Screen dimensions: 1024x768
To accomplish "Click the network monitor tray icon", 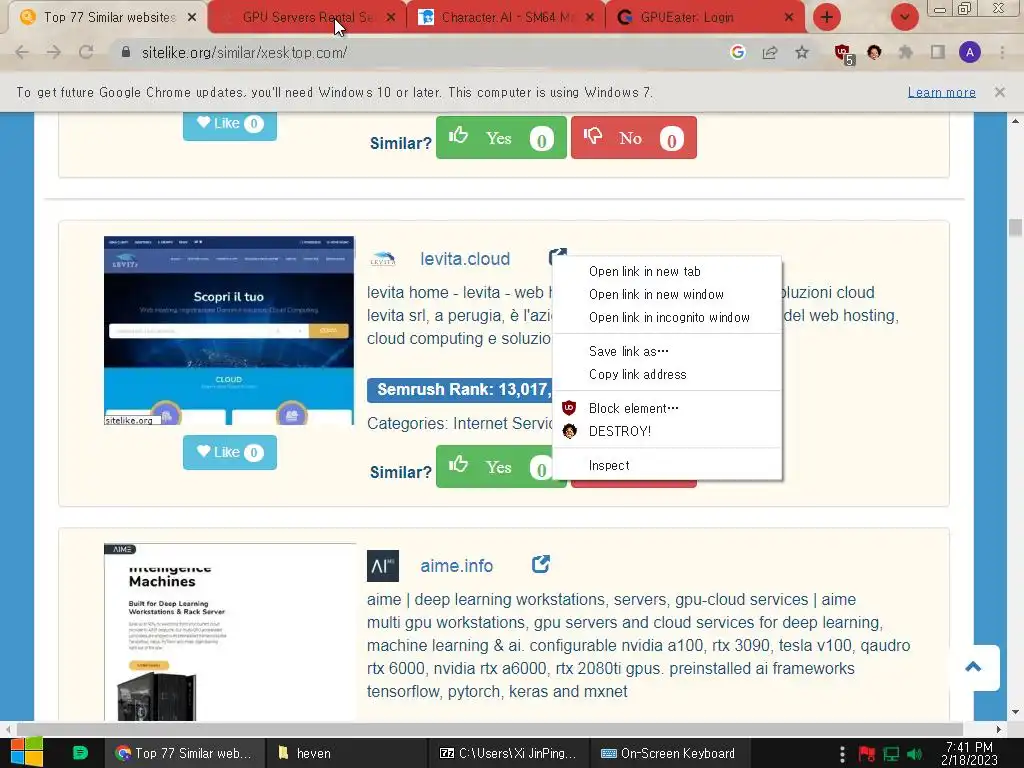I will click(891, 754).
